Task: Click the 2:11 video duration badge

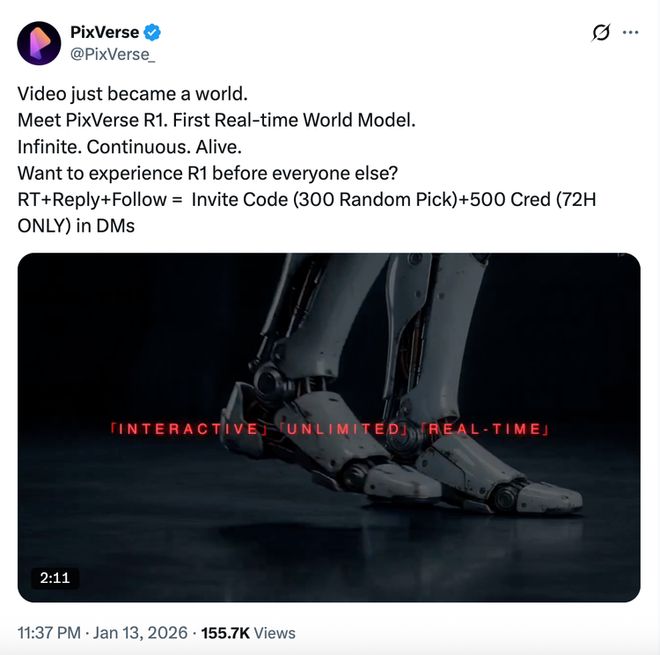Action: pyautogui.click(x=53, y=578)
